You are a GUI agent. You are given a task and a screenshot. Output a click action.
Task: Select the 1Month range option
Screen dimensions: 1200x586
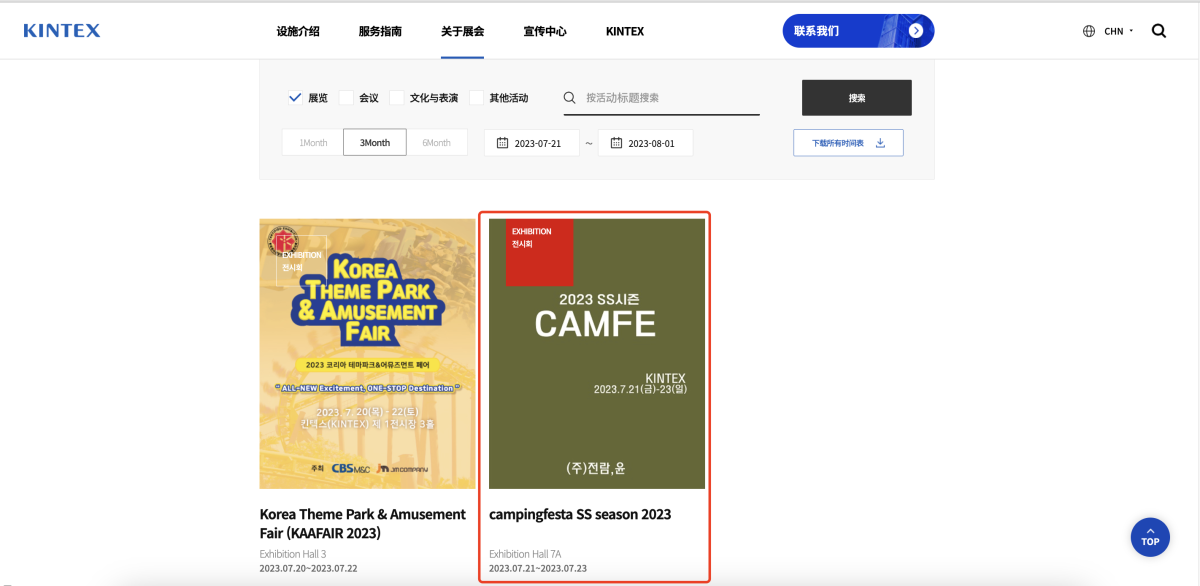313,143
